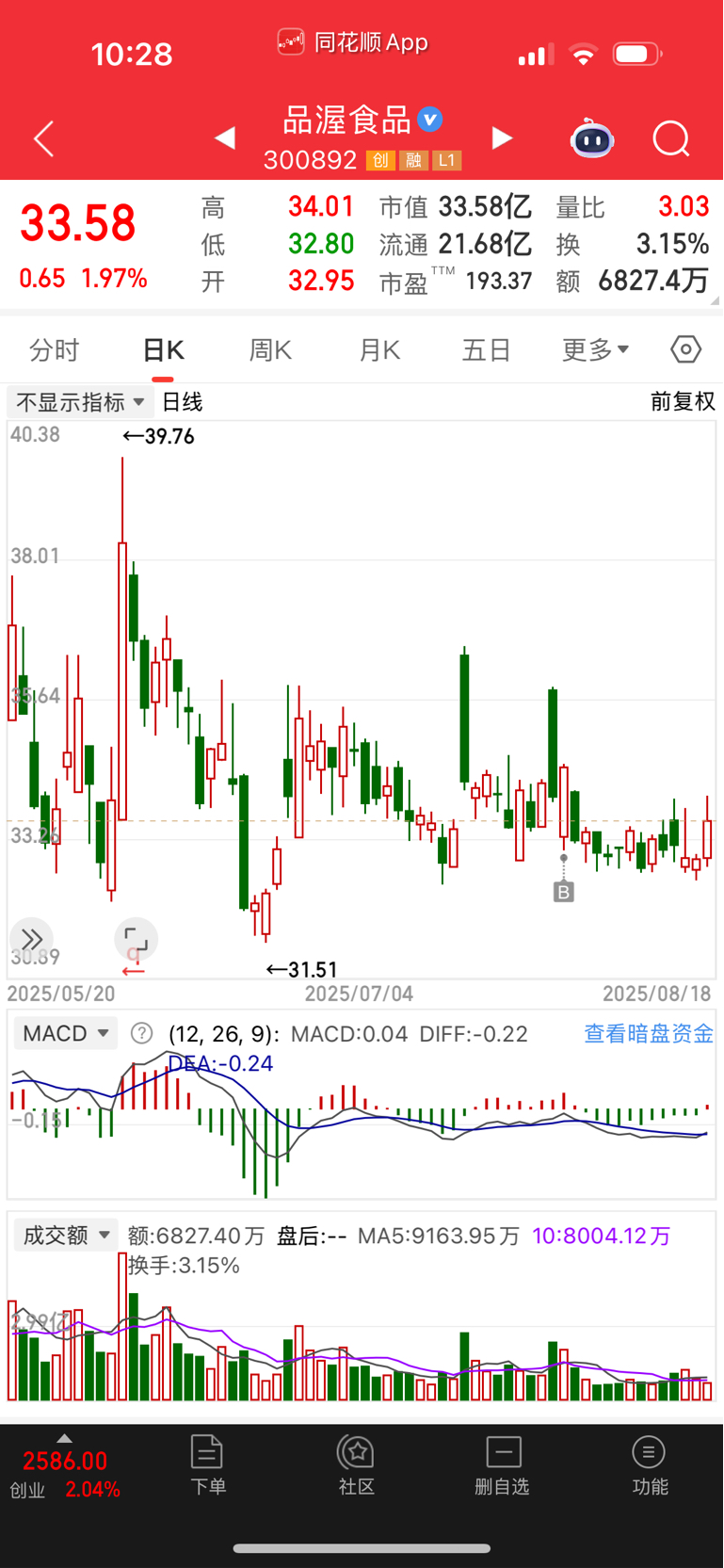Image resolution: width=724 pixels, height=1568 pixels.
Task: Tap the MACD help question mark
Action: point(142,1033)
